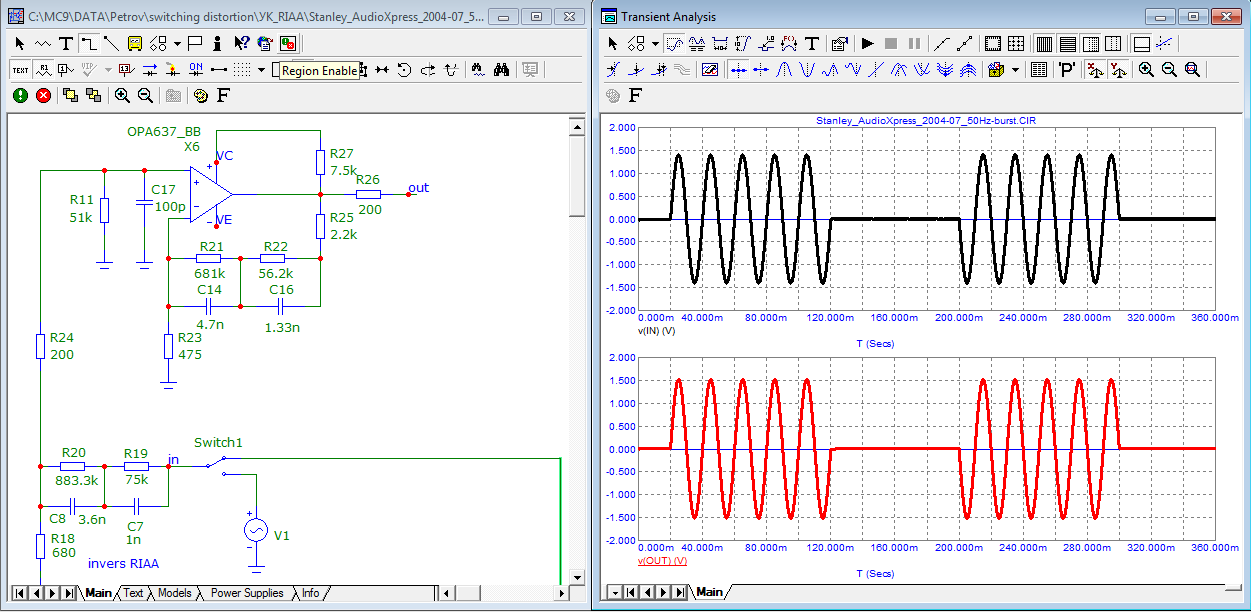The width and height of the screenshot is (1251, 613).
Task: Click the schematic vertical scrollbar down arrow
Action: click(x=576, y=578)
